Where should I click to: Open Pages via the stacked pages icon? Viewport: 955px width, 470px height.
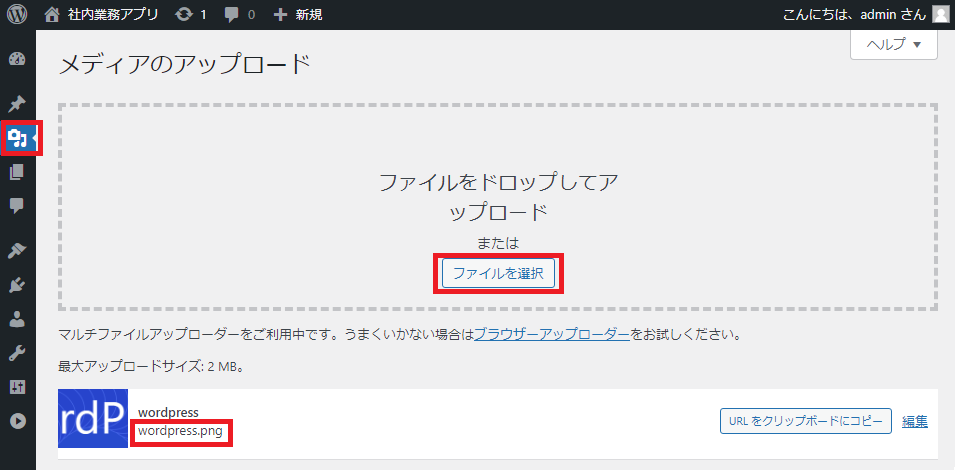tap(17, 173)
